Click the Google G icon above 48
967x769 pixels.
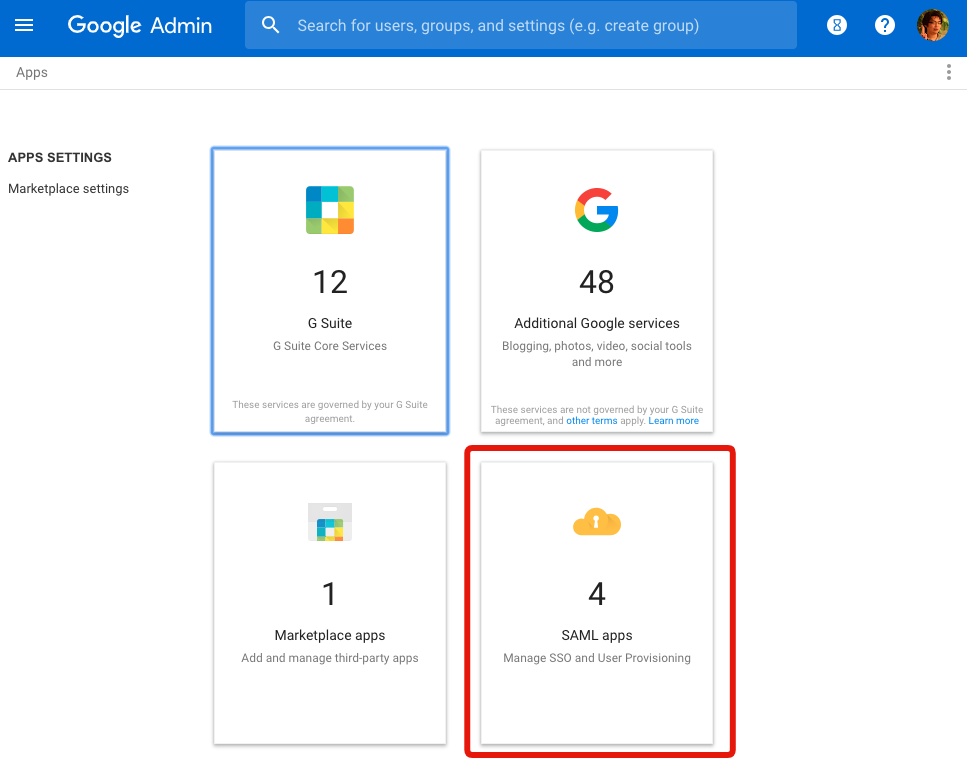(596, 210)
